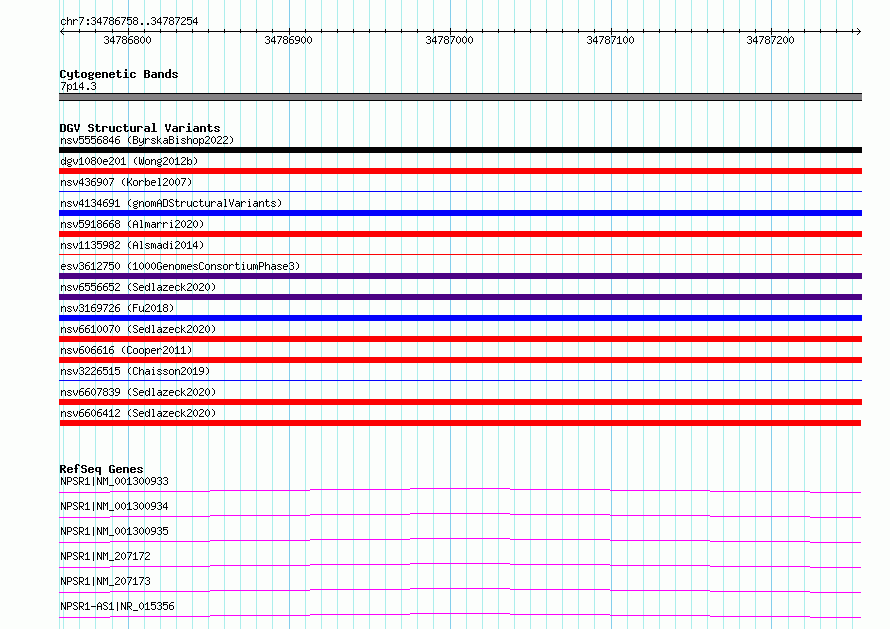Viewport: 890px width, 629px height.
Task: Click the red nsv6606412 variant bar
Action: [x=460, y=423]
